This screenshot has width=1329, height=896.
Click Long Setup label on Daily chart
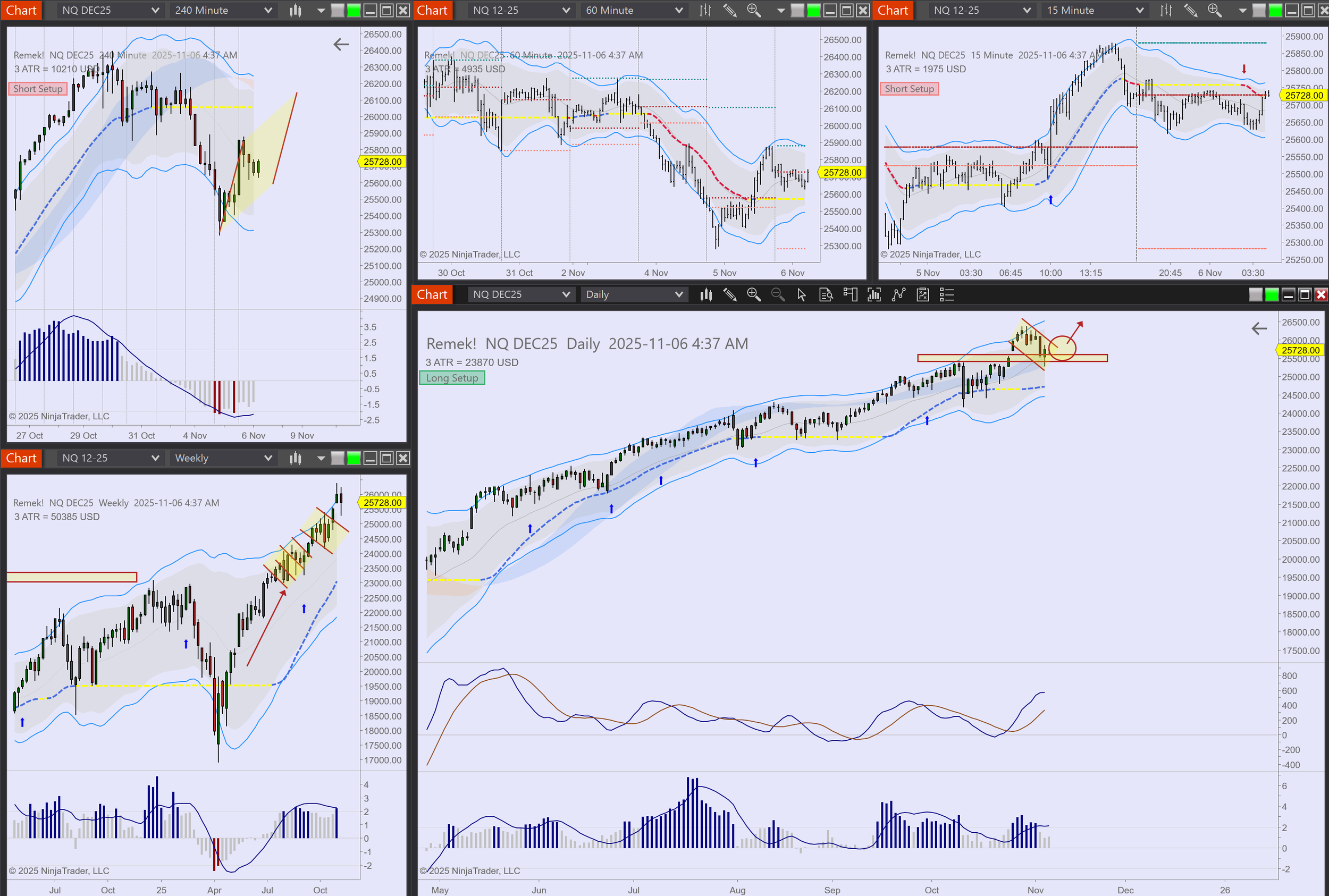click(x=451, y=378)
